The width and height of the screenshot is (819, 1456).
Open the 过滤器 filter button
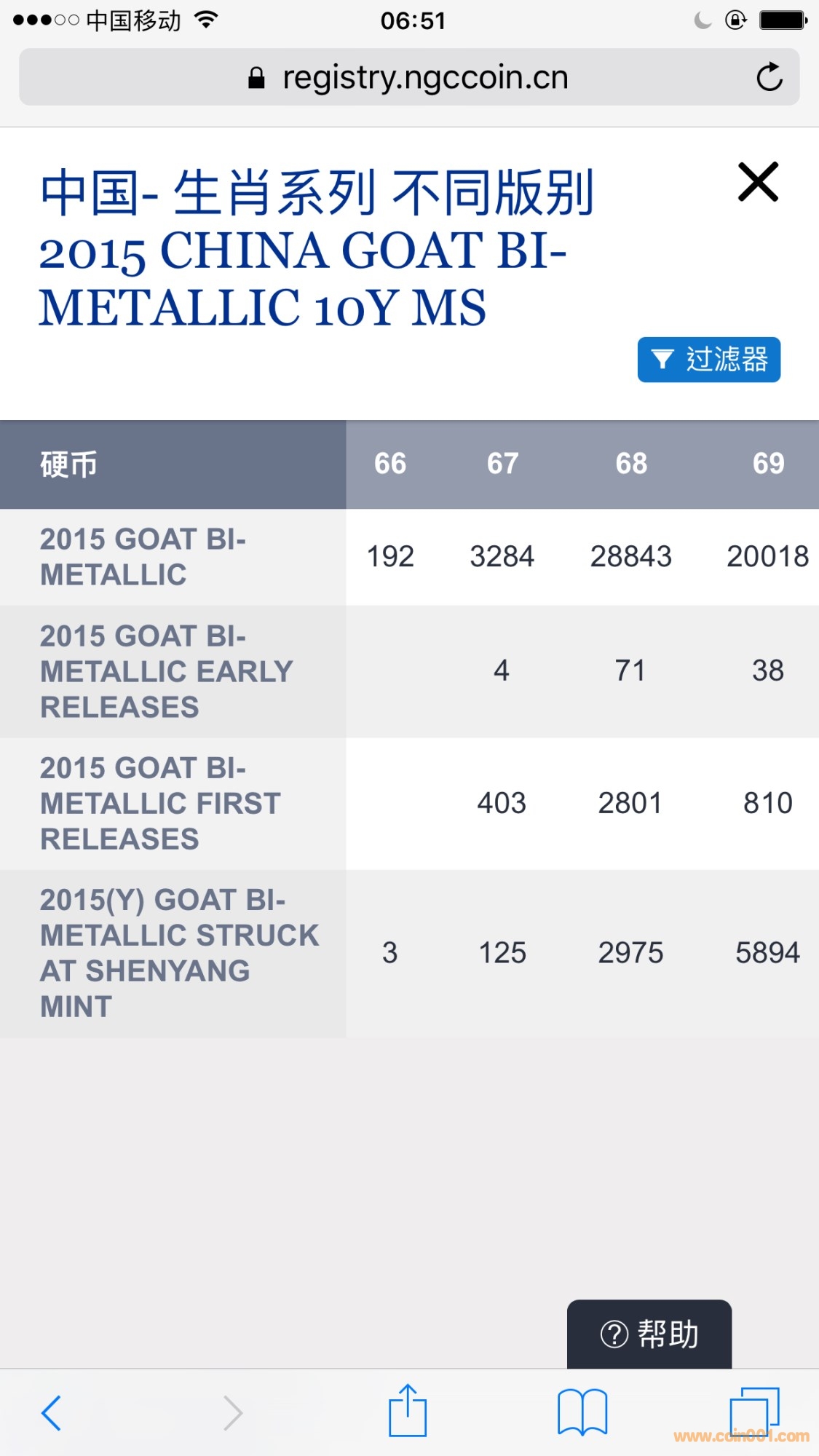click(x=708, y=360)
